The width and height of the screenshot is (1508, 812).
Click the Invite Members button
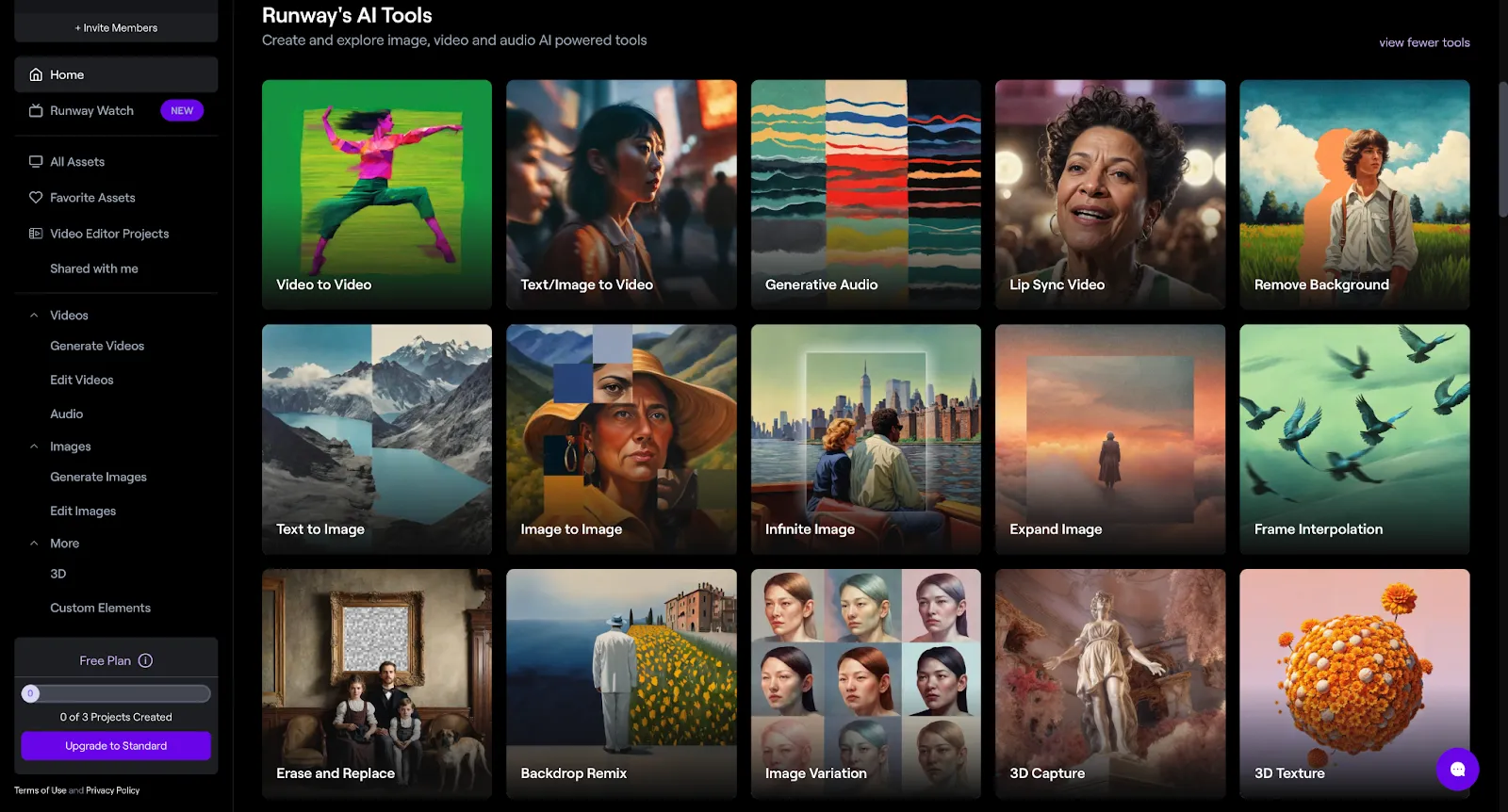coord(116,27)
